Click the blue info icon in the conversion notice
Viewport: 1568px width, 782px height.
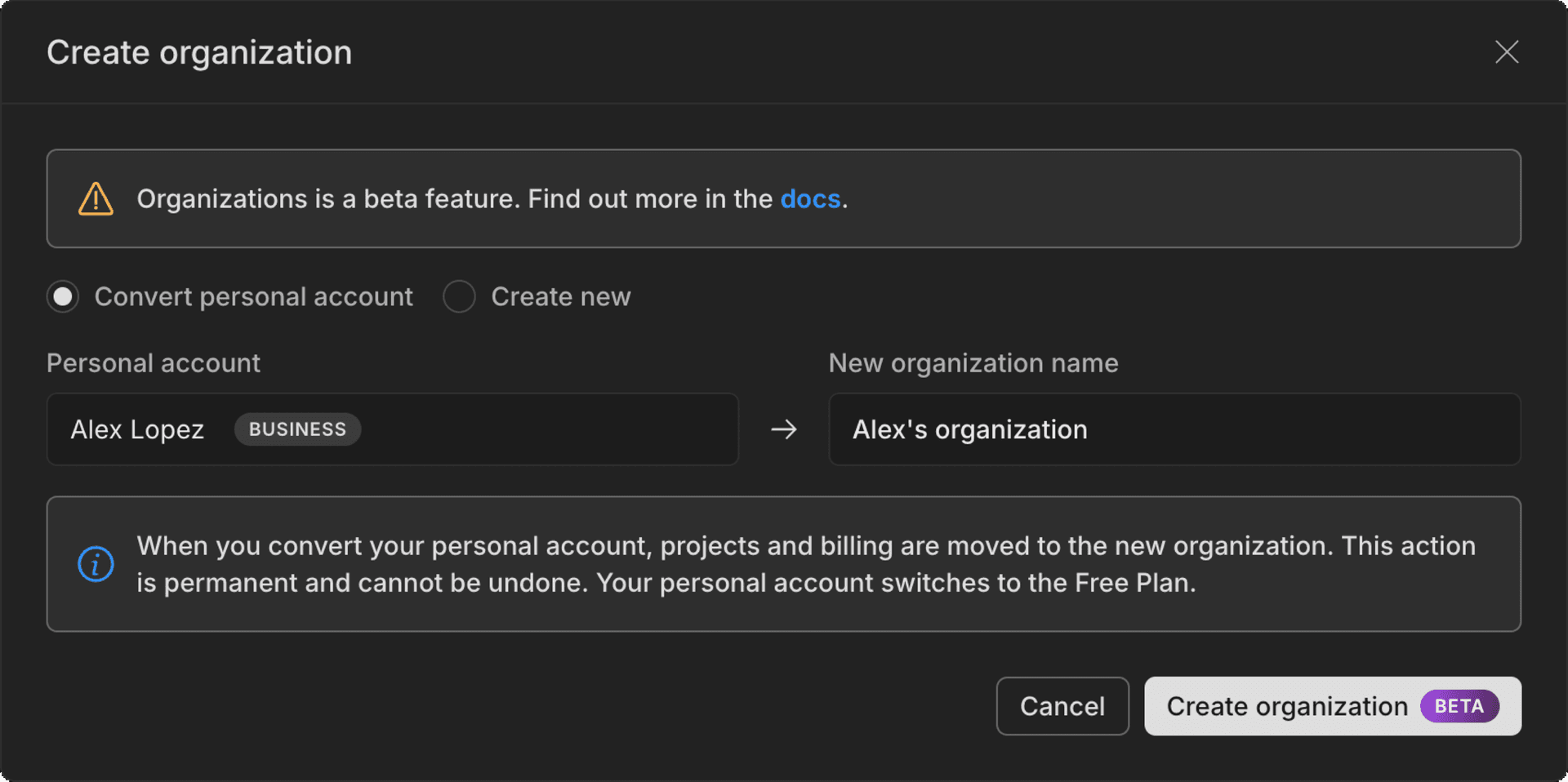(x=96, y=563)
